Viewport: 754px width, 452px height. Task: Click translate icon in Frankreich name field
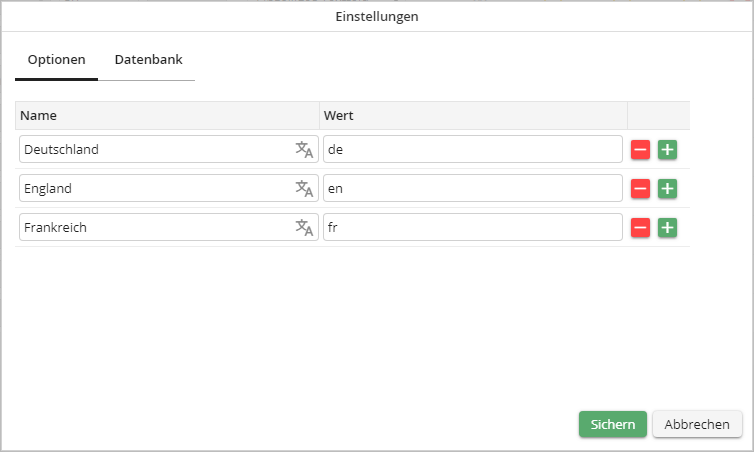(304, 228)
